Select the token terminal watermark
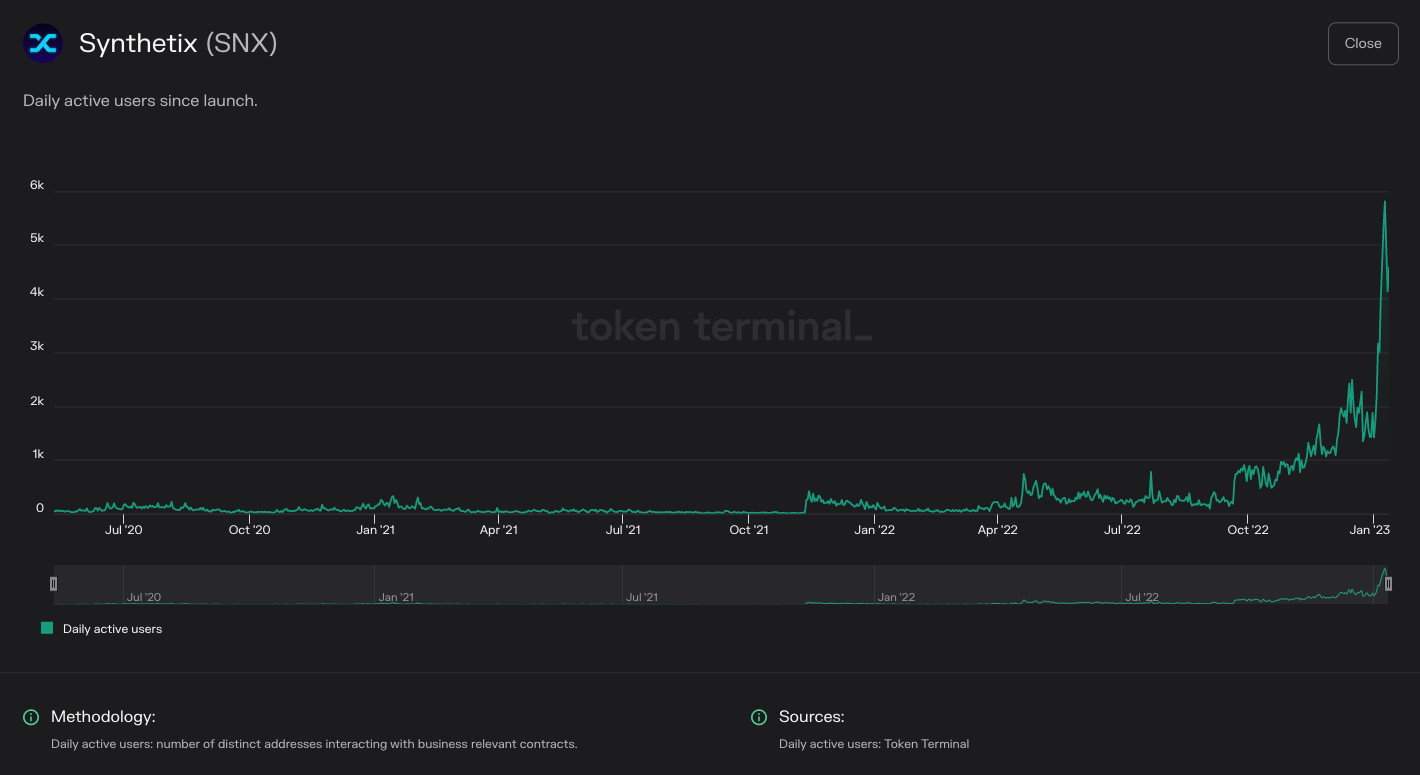The height and width of the screenshot is (775, 1420). pos(722,327)
